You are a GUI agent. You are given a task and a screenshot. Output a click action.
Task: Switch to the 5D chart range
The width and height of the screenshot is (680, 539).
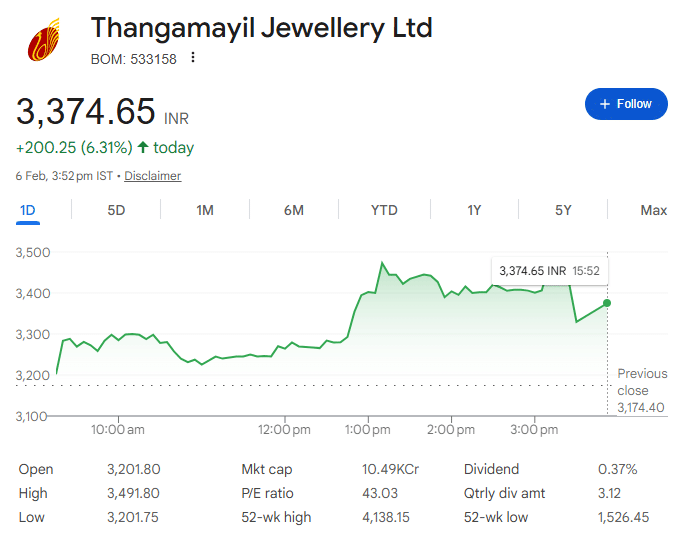116,210
